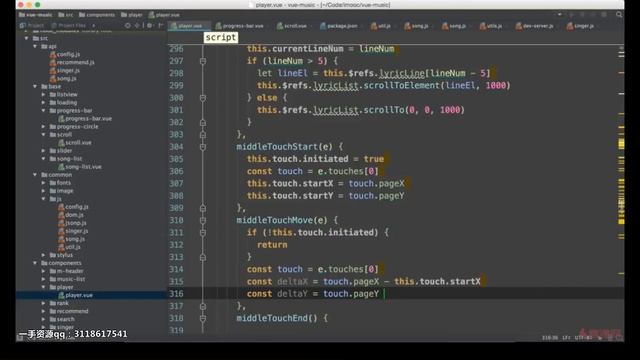Viewport: 640px width, 360px height.
Task: Open the util.js editor tab
Action: (381, 26)
